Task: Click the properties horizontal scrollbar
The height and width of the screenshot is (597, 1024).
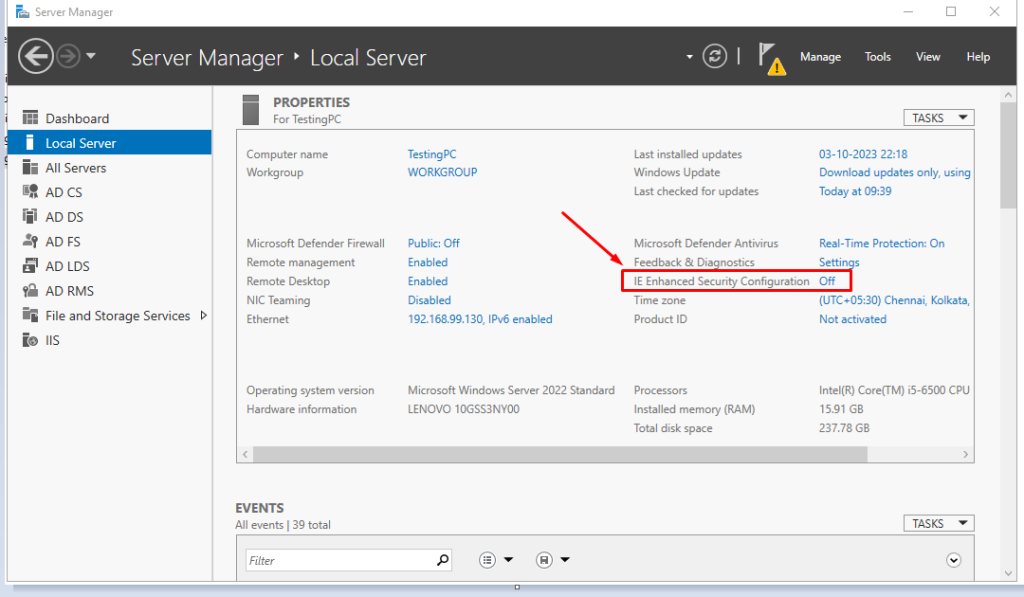Action: (560, 454)
